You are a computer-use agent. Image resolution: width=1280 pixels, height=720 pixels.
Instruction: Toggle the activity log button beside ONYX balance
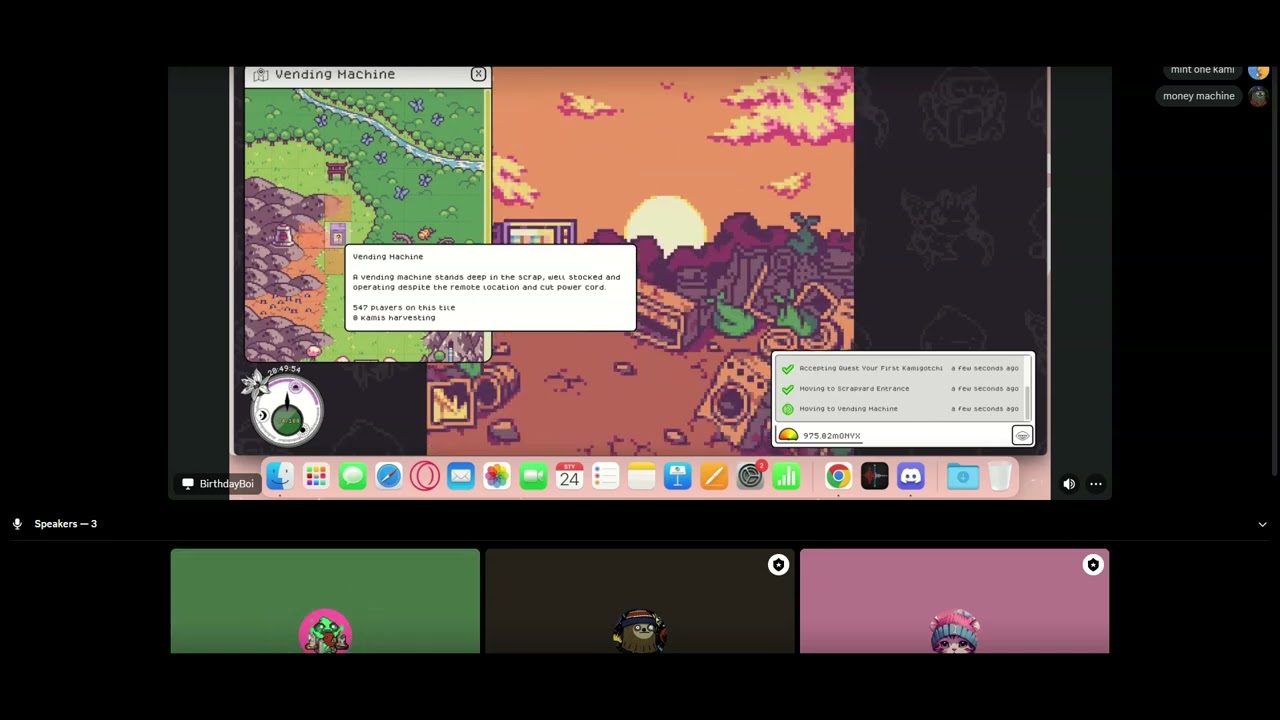(1022, 435)
